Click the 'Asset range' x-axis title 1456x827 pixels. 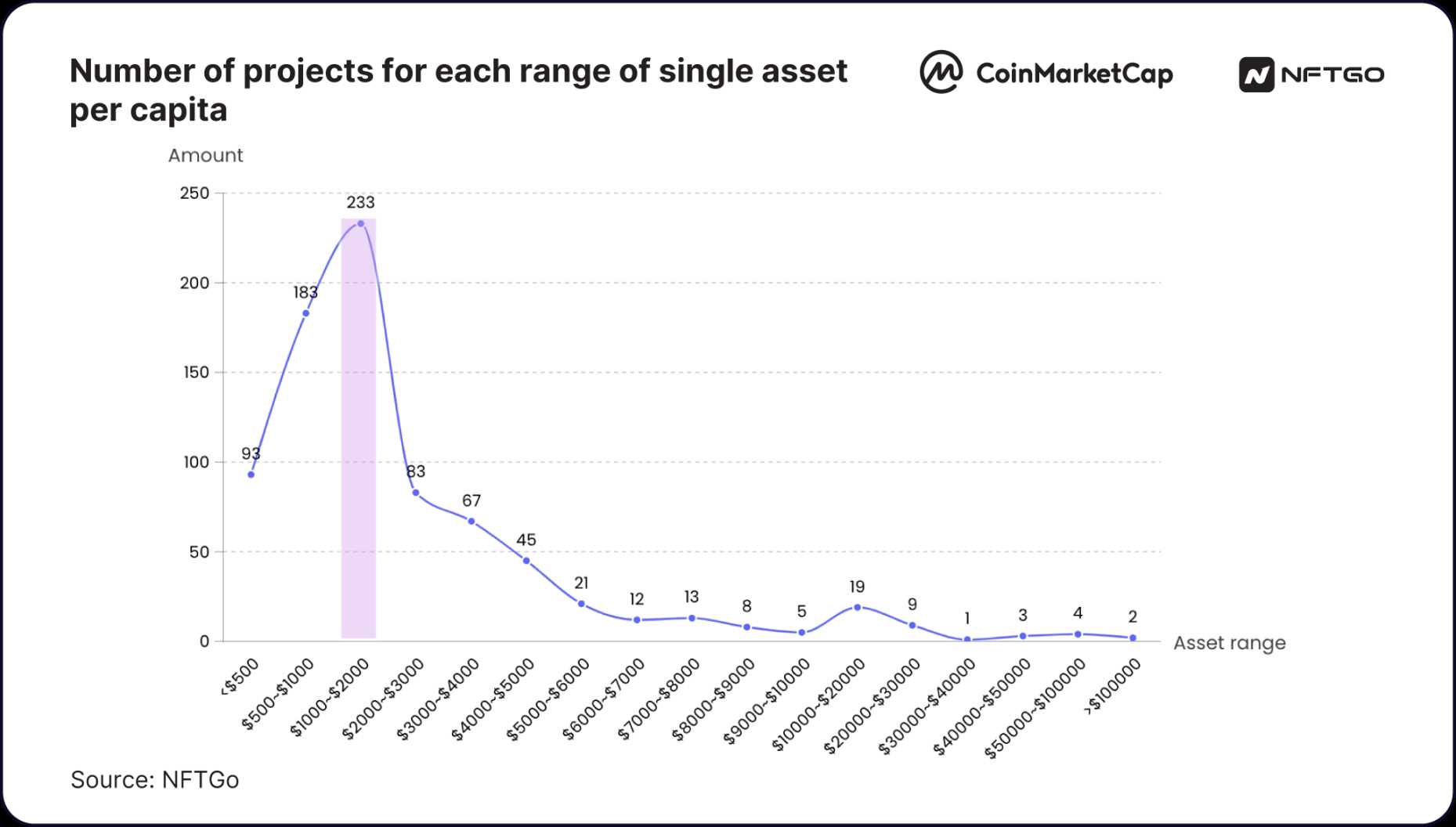pos(1229,643)
